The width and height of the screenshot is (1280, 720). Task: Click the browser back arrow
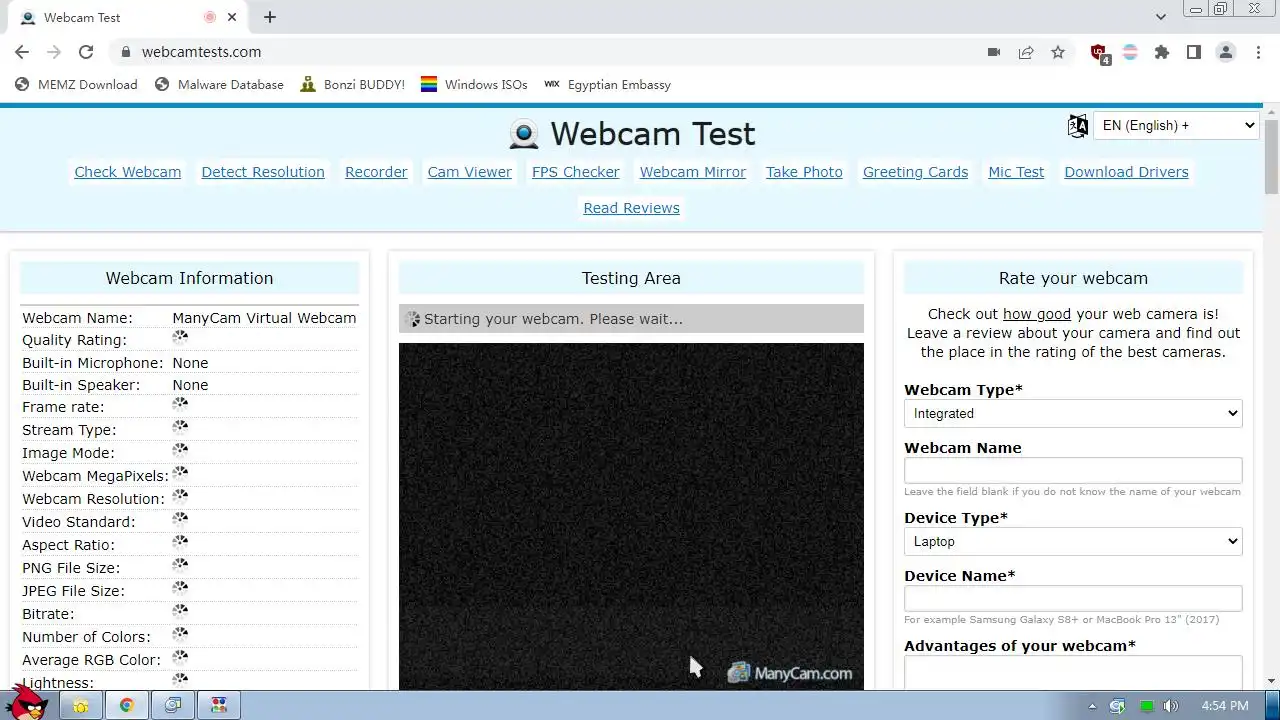pos(22,52)
